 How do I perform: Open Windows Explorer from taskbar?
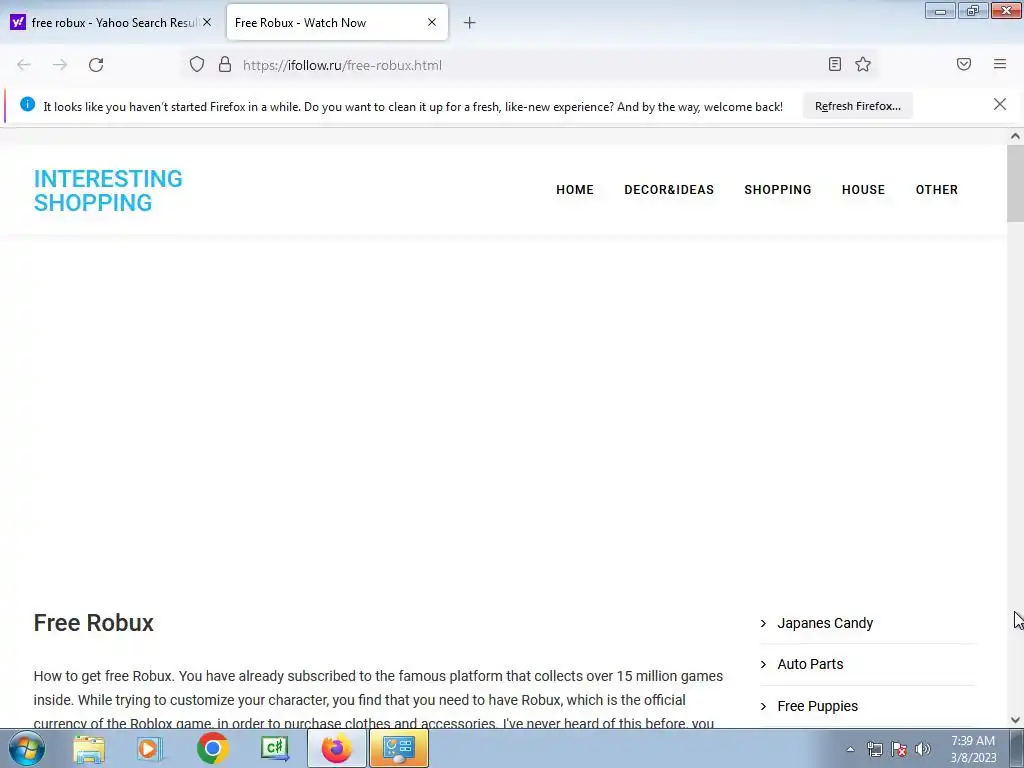(89, 748)
